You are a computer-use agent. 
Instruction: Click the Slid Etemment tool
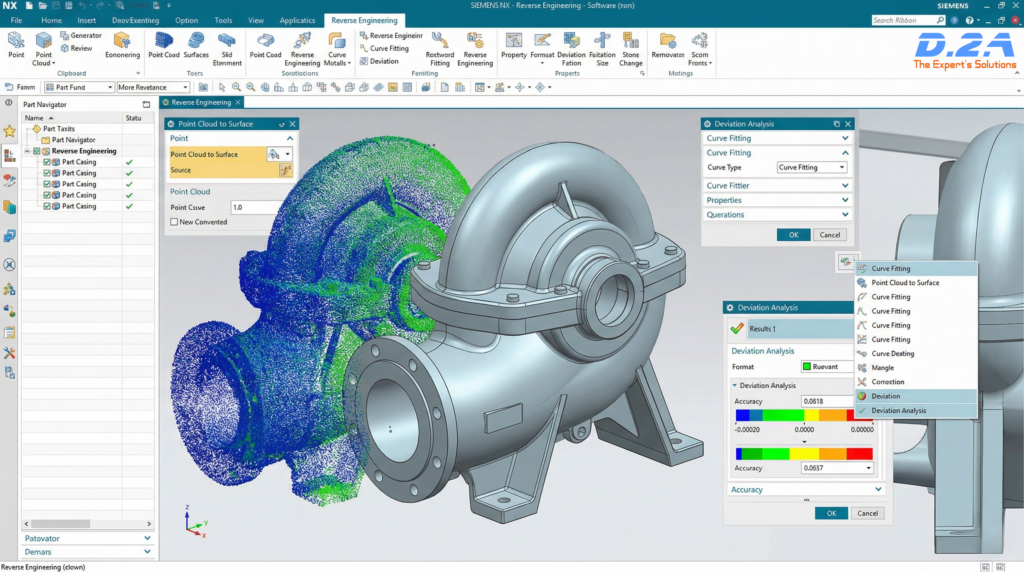coord(227,49)
